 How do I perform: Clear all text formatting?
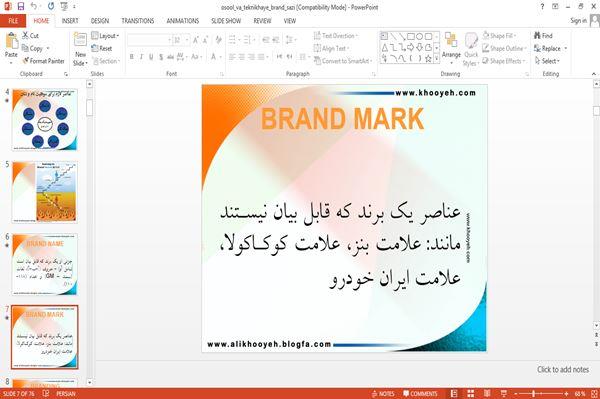tap(218, 40)
